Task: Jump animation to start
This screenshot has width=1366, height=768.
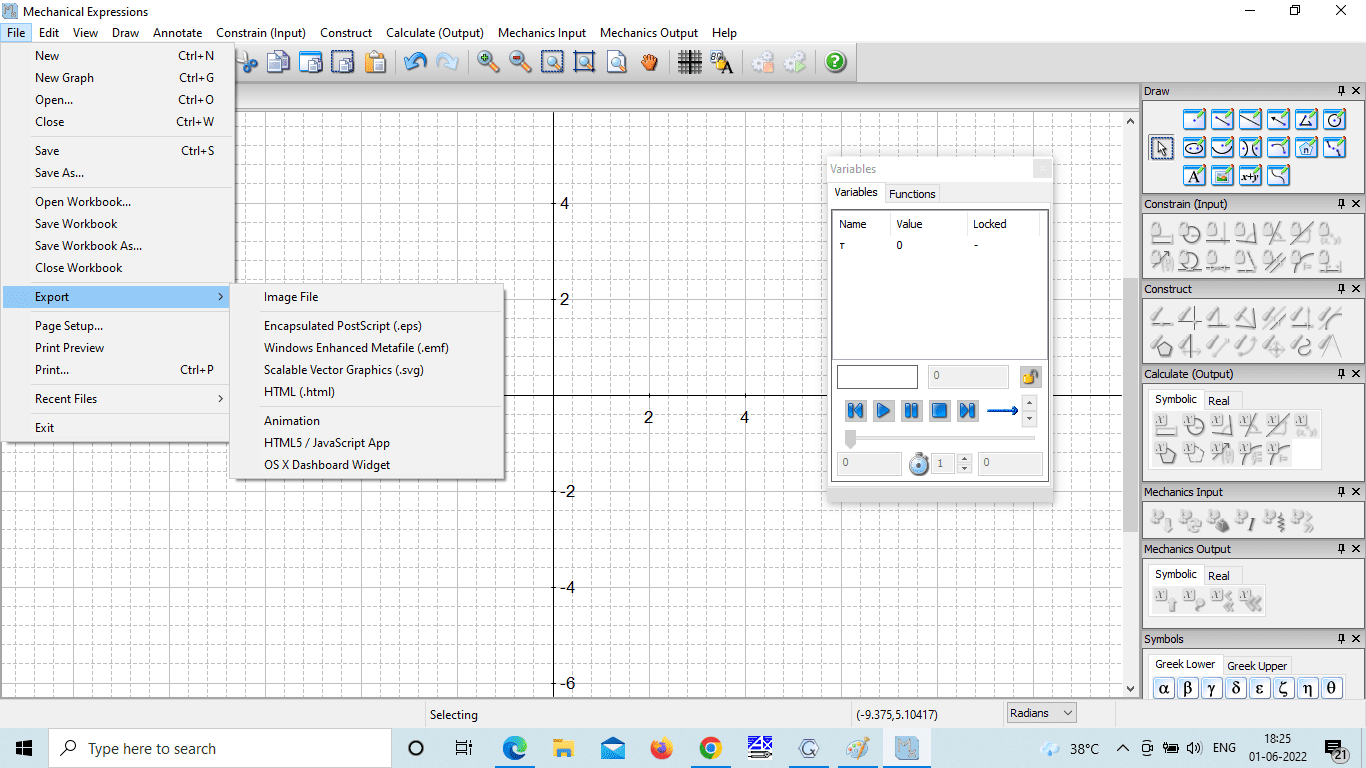Action: tap(855, 410)
